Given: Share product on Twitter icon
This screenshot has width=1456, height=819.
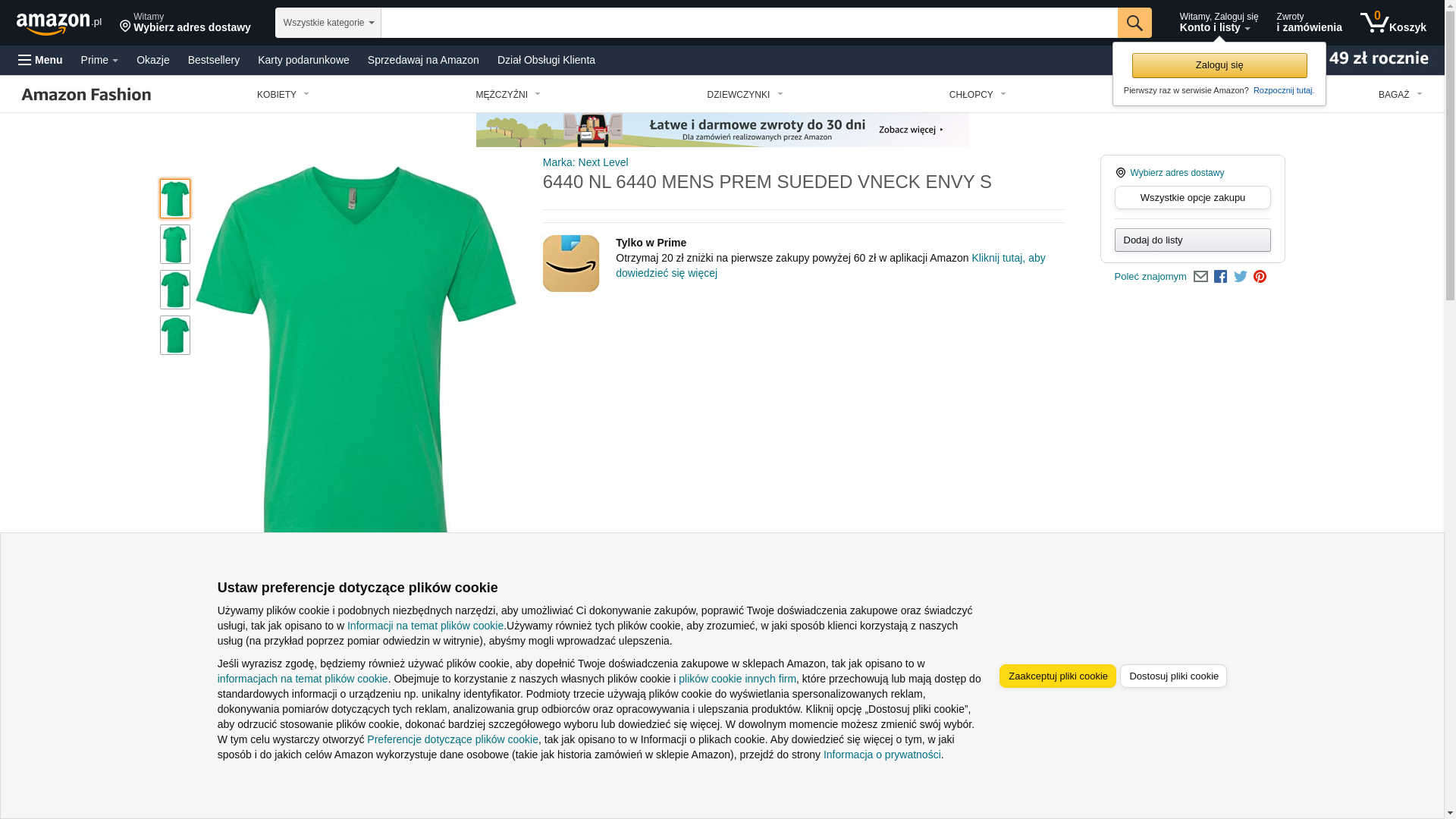Looking at the screenshot, I should tap(1240, 277).
